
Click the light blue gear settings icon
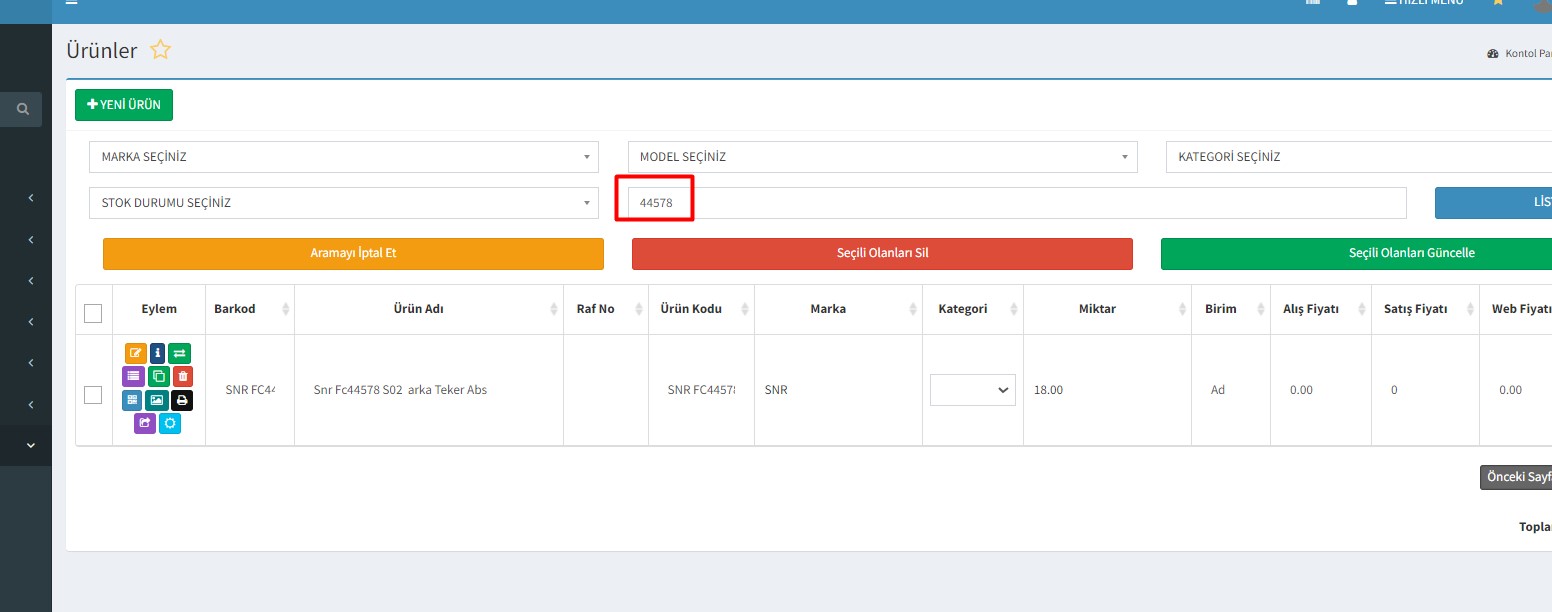coord(170,423)
